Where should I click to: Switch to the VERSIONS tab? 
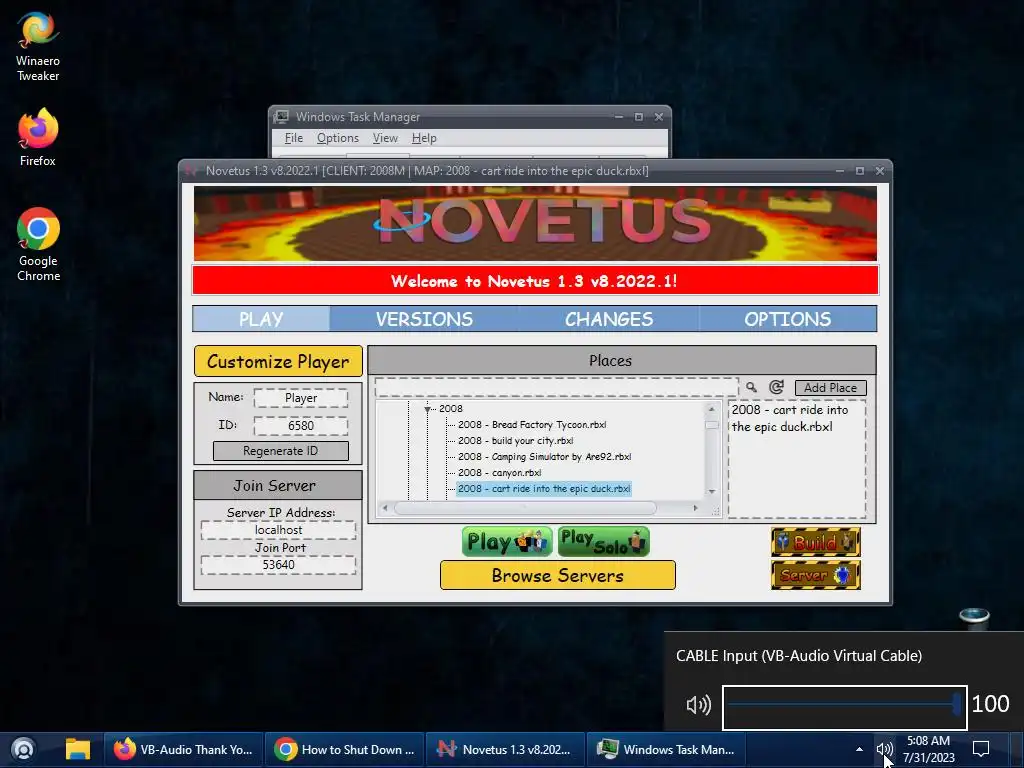coord(424,319)
